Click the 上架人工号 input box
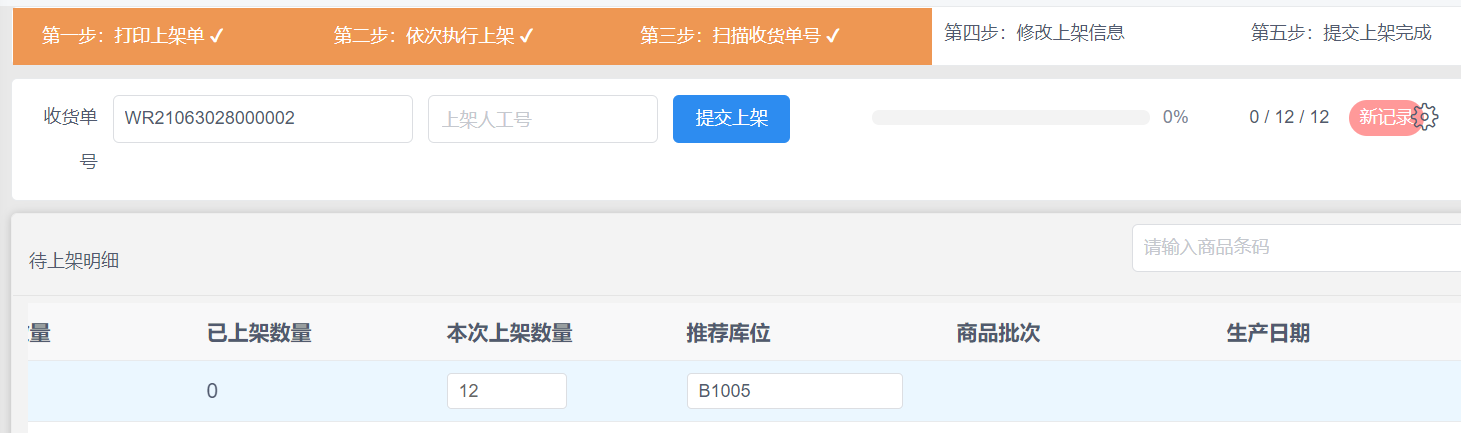Viewport: 1461px width, 433px height. 543,119
